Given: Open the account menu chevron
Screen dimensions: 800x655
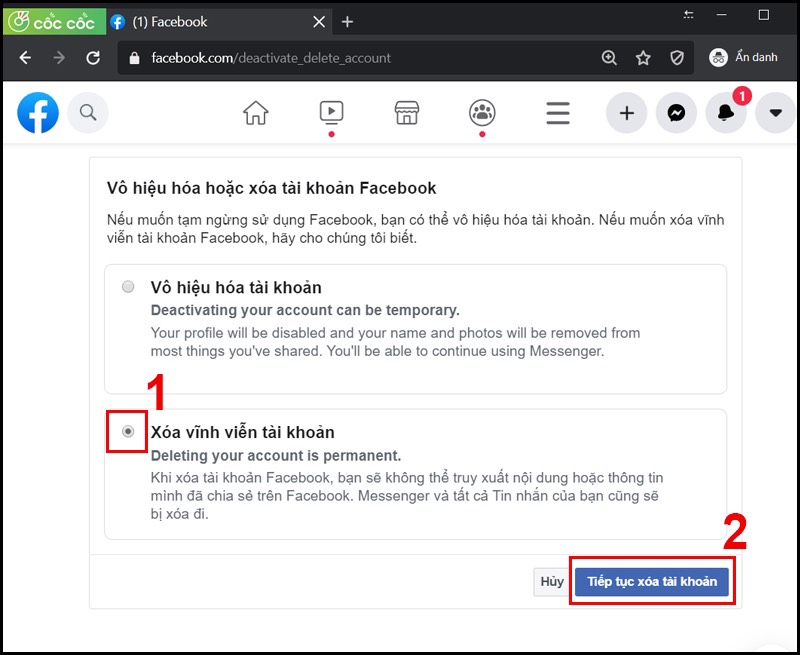Looking at the screenshot, I should coord(775,113).
